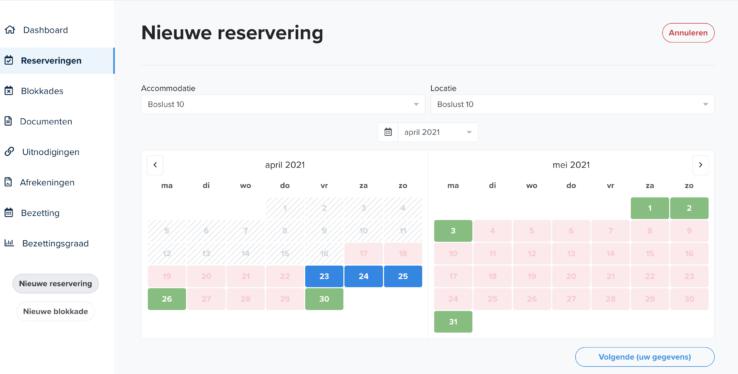
Task: Click the Bezetting calendar icon
Action: [x=8, y=213]
